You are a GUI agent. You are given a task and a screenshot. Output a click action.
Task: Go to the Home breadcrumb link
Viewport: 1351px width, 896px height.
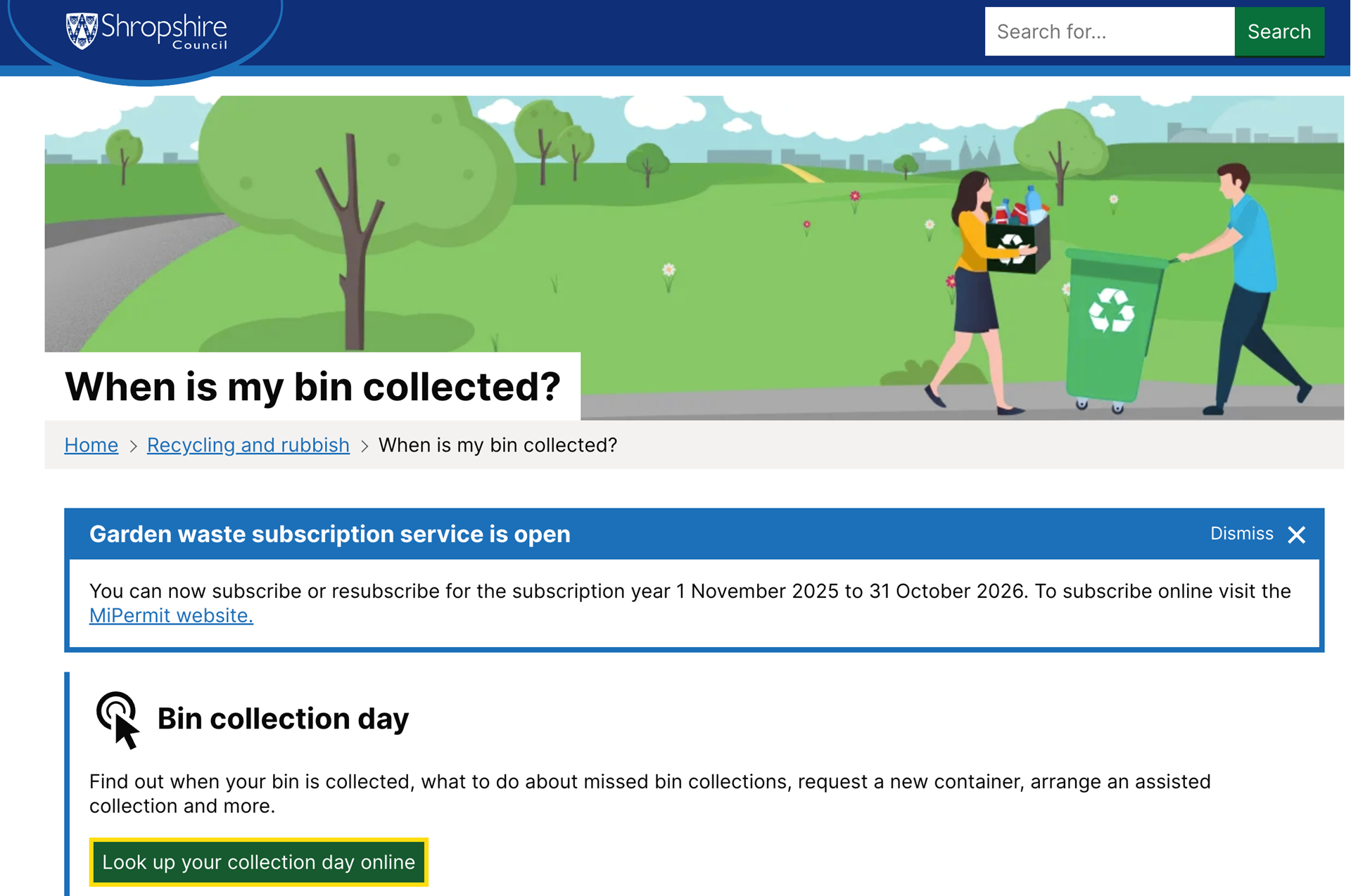pyautogui.click(x=91, y=445)
